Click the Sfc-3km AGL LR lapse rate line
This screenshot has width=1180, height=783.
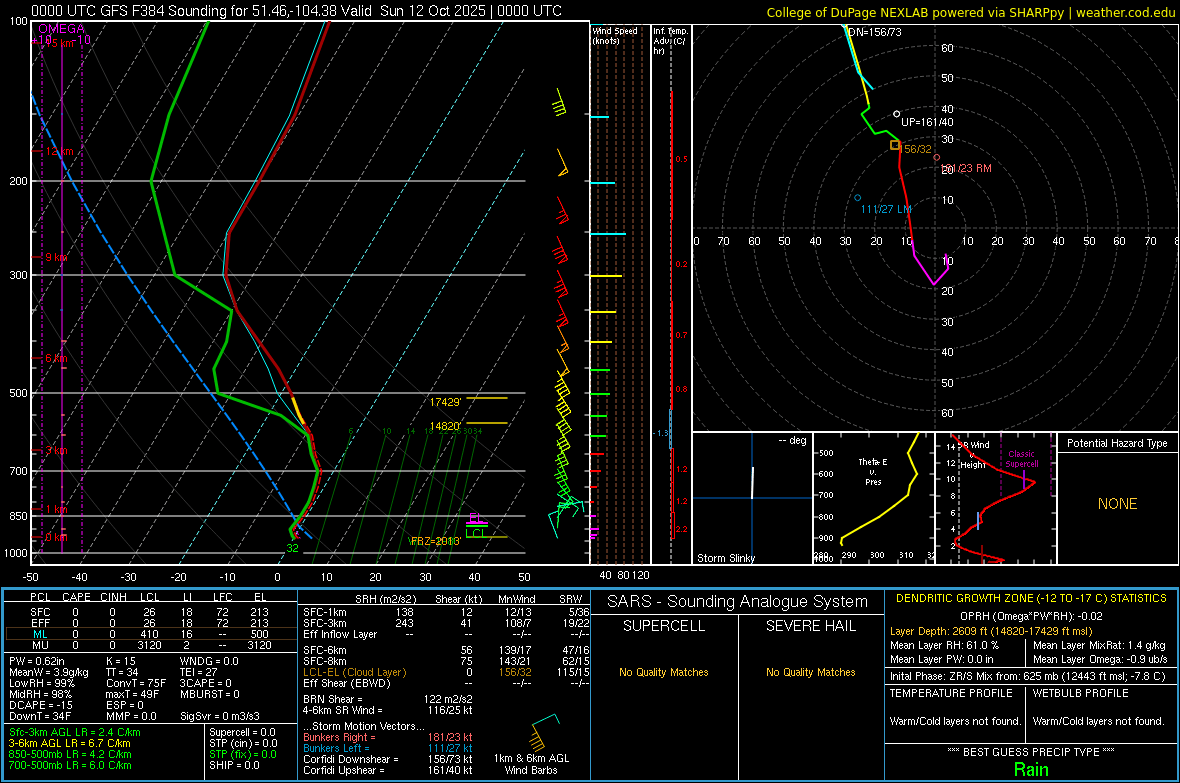point(75,733)
